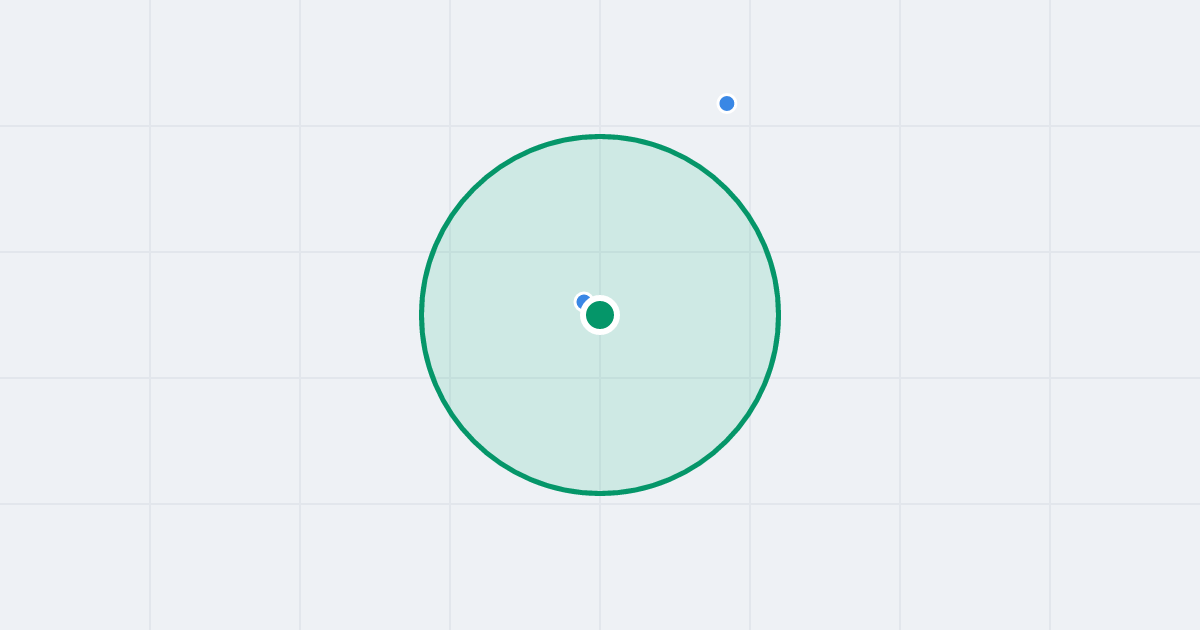Screen dimensions: 1200x630
Task: Click the leftmost point of the green circle outline
Action: [x=422, y=315]
